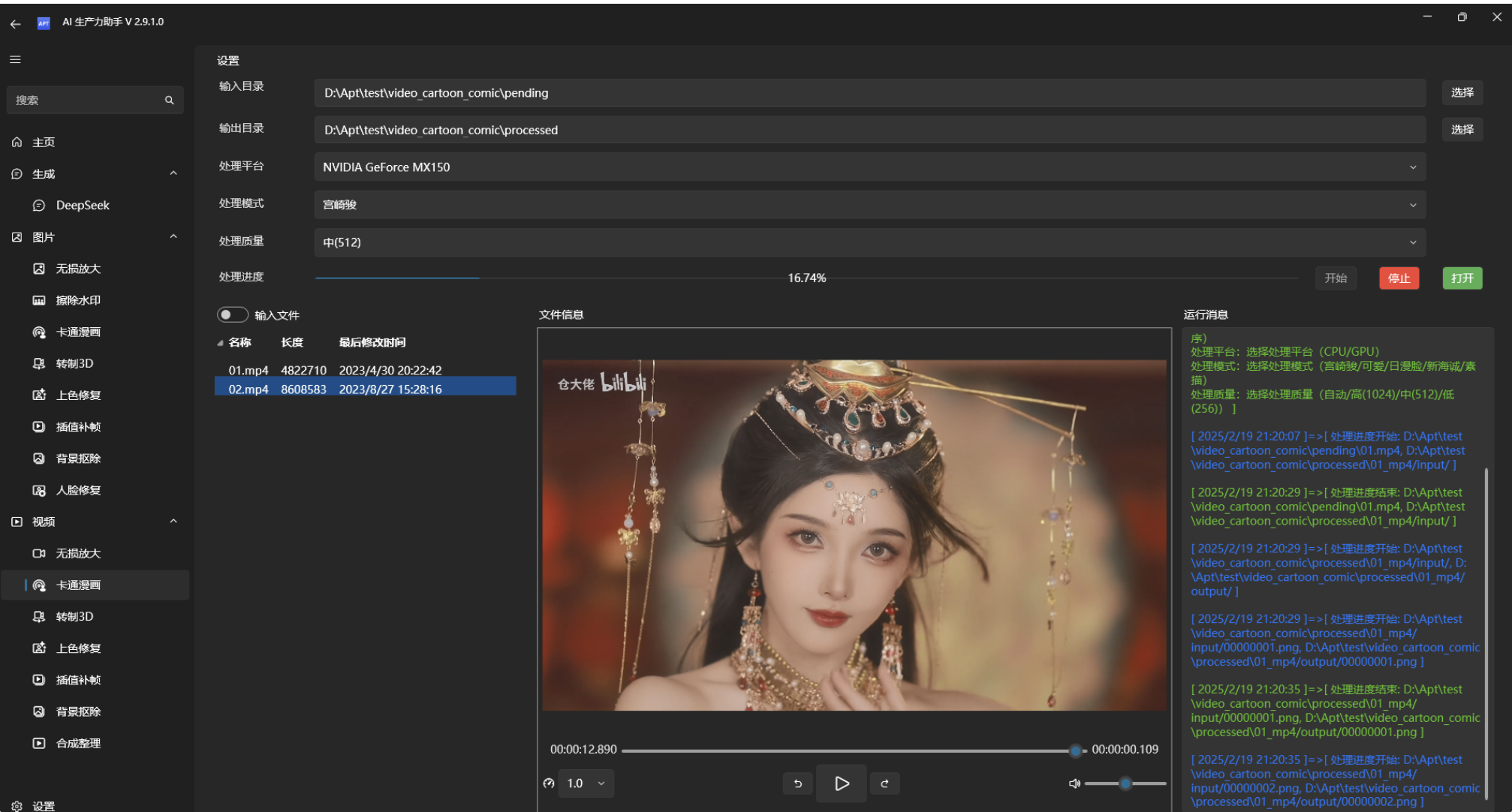The image size is (1512, 812).
Task: Mute using the speaker volume icon
Action: pyautogui.click(x=1074, y=783)
